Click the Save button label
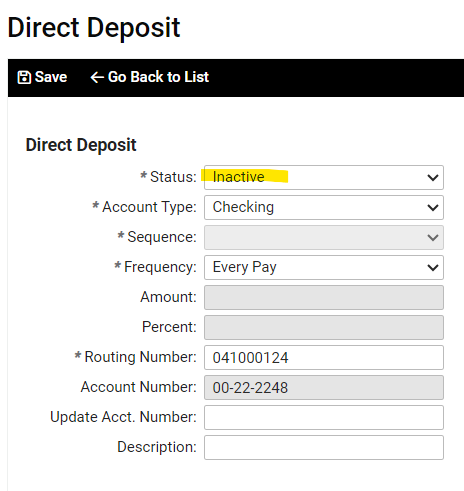This screenshot has width=464, height=491. coord(51,77)
